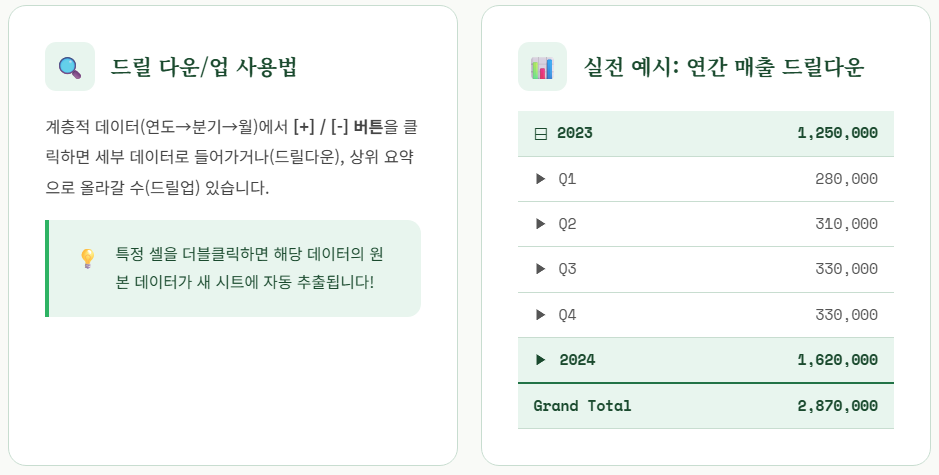Expand the Q2 row arrow
The height and width of the screenshot is (475, 939).
point(540,223)
